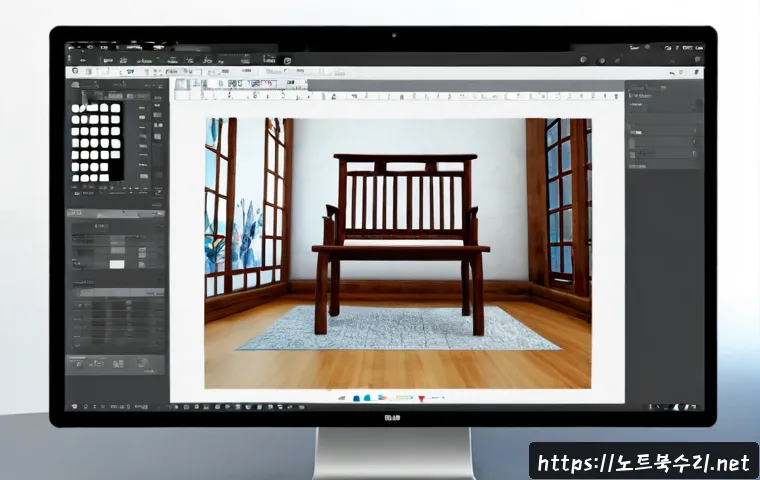Click the first blue icon below the canvas image

coord(356,398)
